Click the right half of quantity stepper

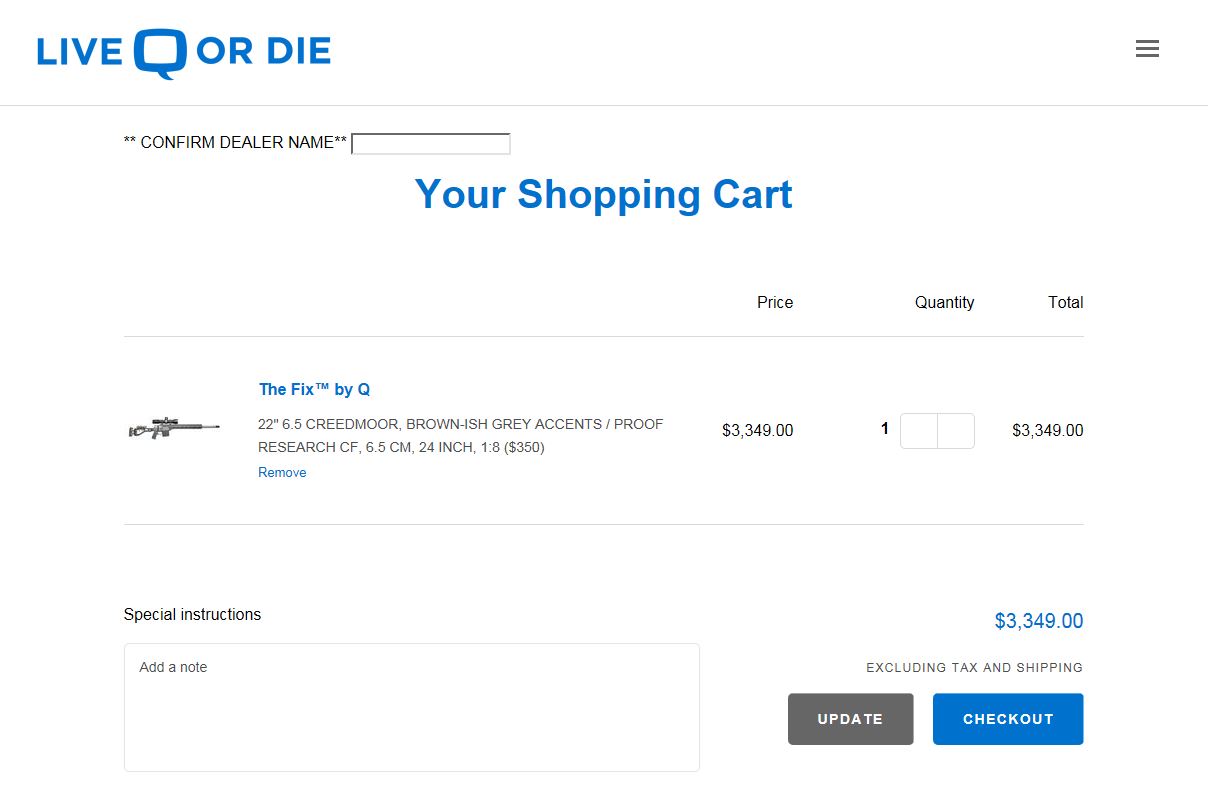[x=956, y=431]
